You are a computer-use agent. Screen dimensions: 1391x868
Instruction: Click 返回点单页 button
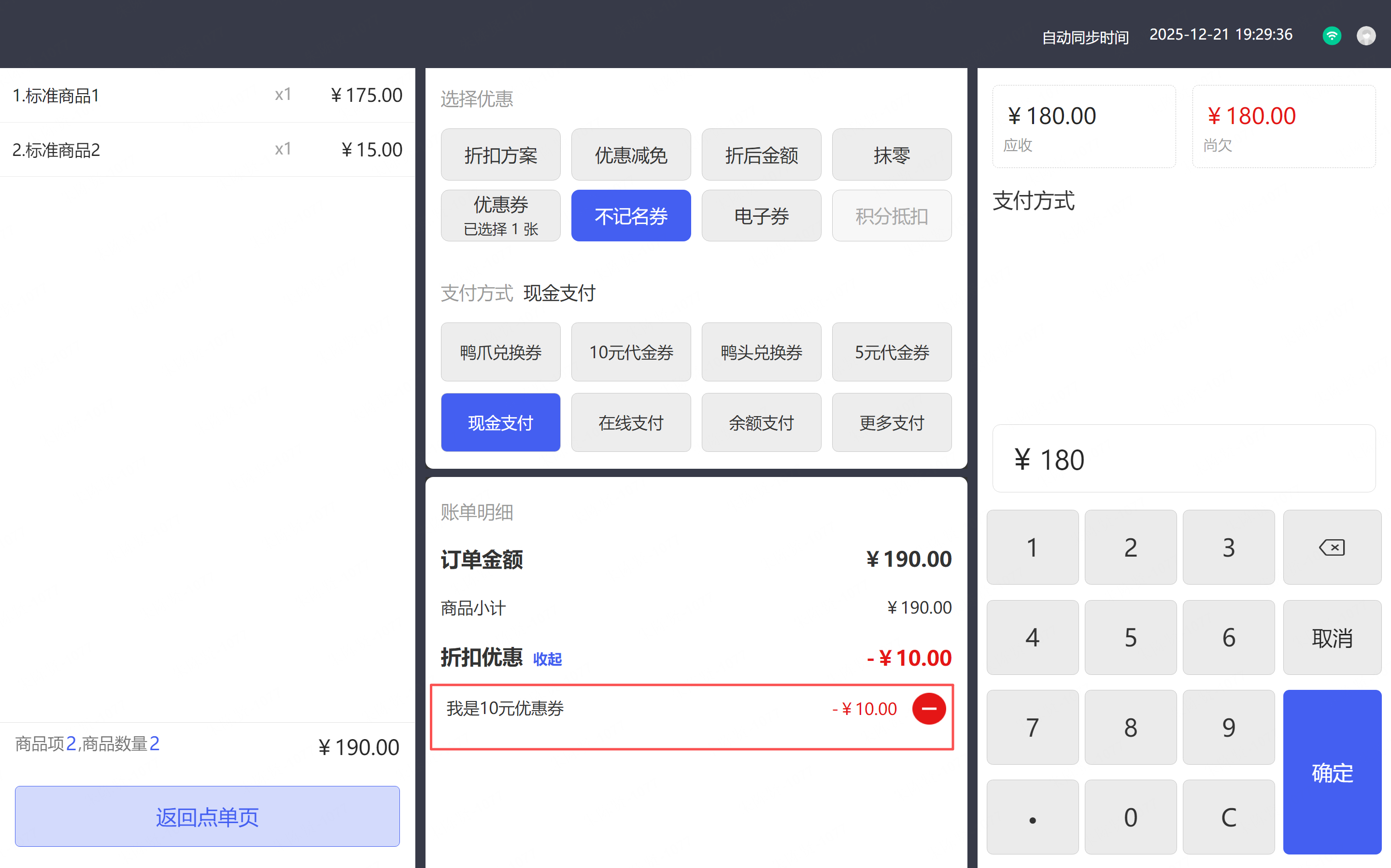pyautogui.click(x=207, y=816)
